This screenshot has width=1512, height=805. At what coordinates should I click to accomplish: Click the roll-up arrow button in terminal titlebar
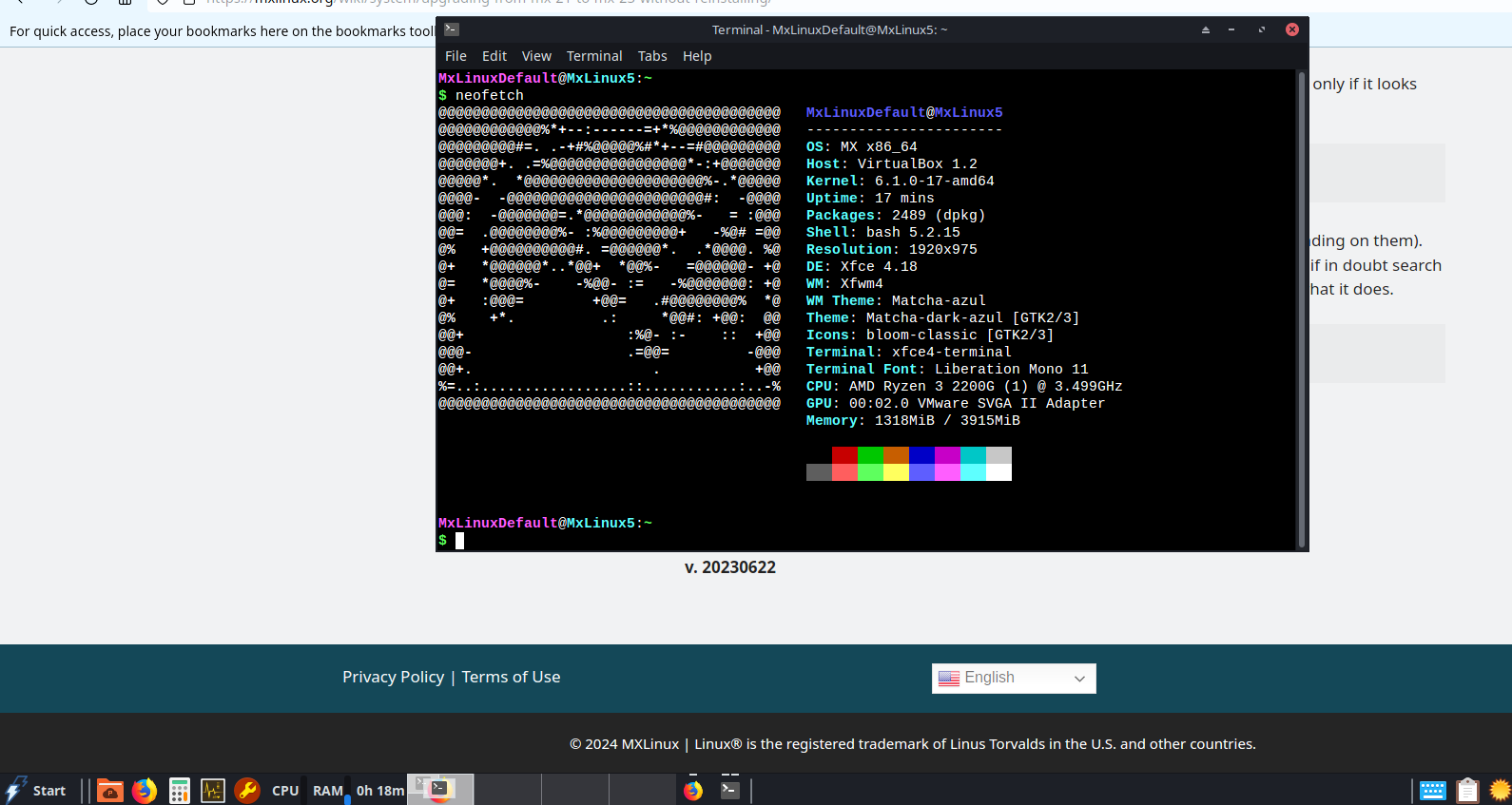coord(1206,29)
